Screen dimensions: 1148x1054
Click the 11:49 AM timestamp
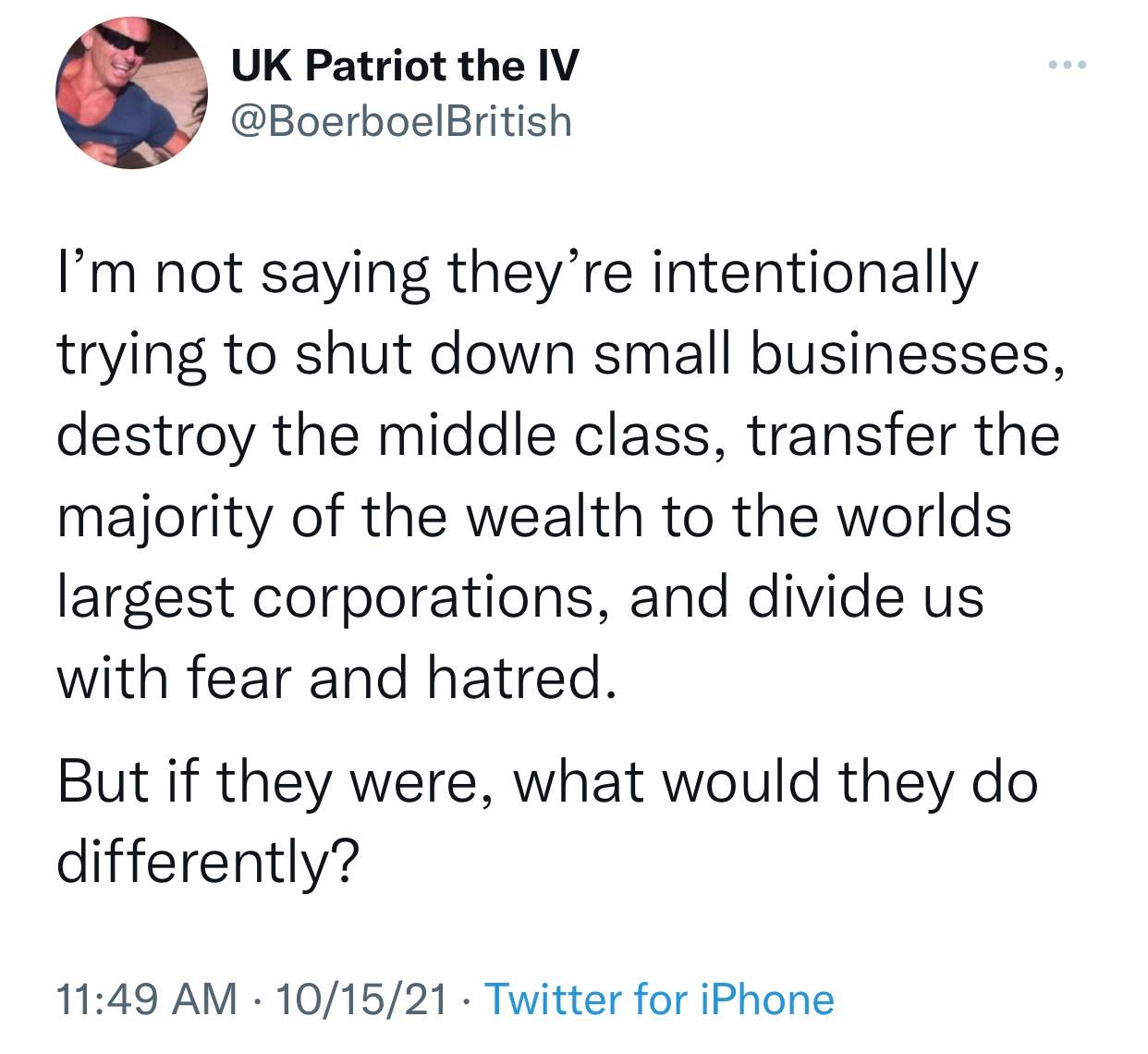pos(146,999)
